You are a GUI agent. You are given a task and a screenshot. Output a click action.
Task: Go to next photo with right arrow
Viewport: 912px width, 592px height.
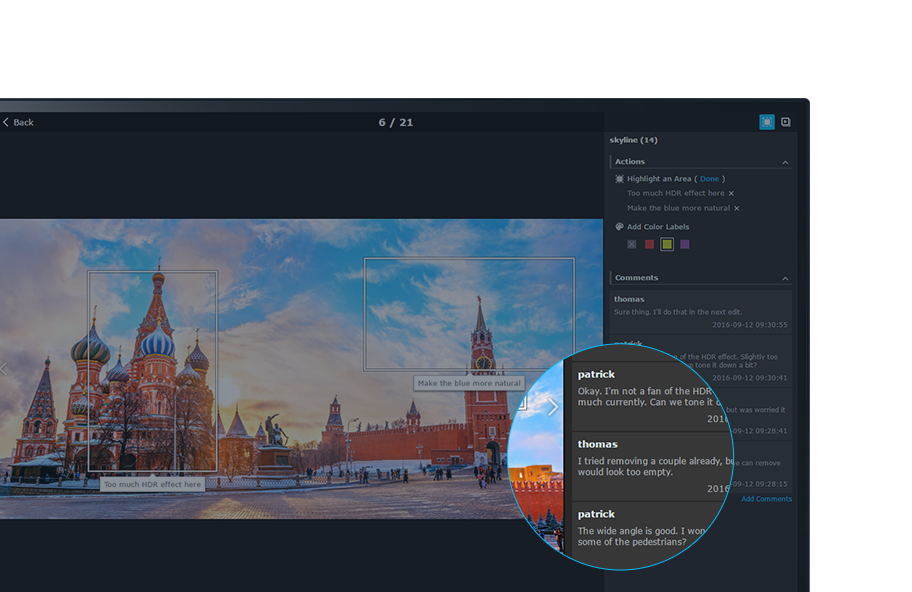553,407
